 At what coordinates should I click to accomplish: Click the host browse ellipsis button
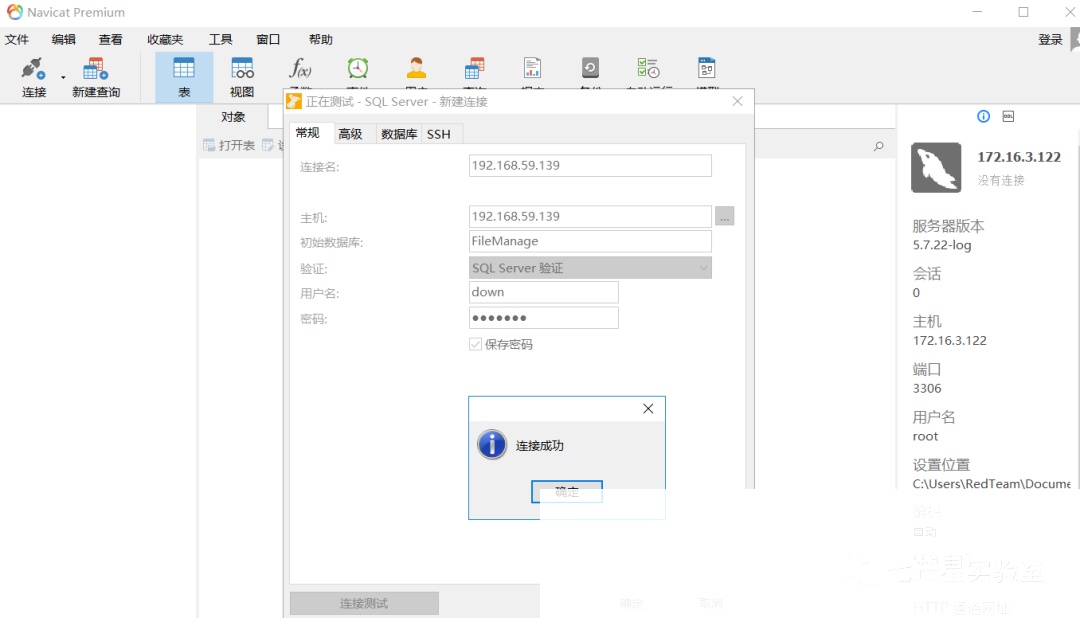click(725, 216)
